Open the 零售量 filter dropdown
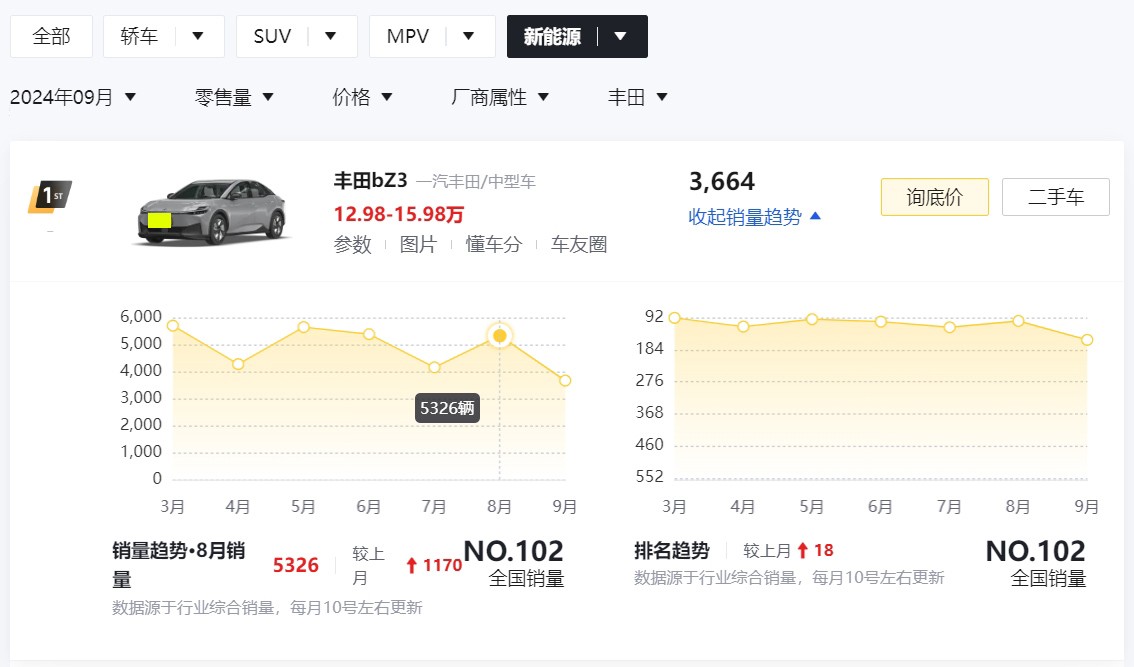 coord(234,97)
